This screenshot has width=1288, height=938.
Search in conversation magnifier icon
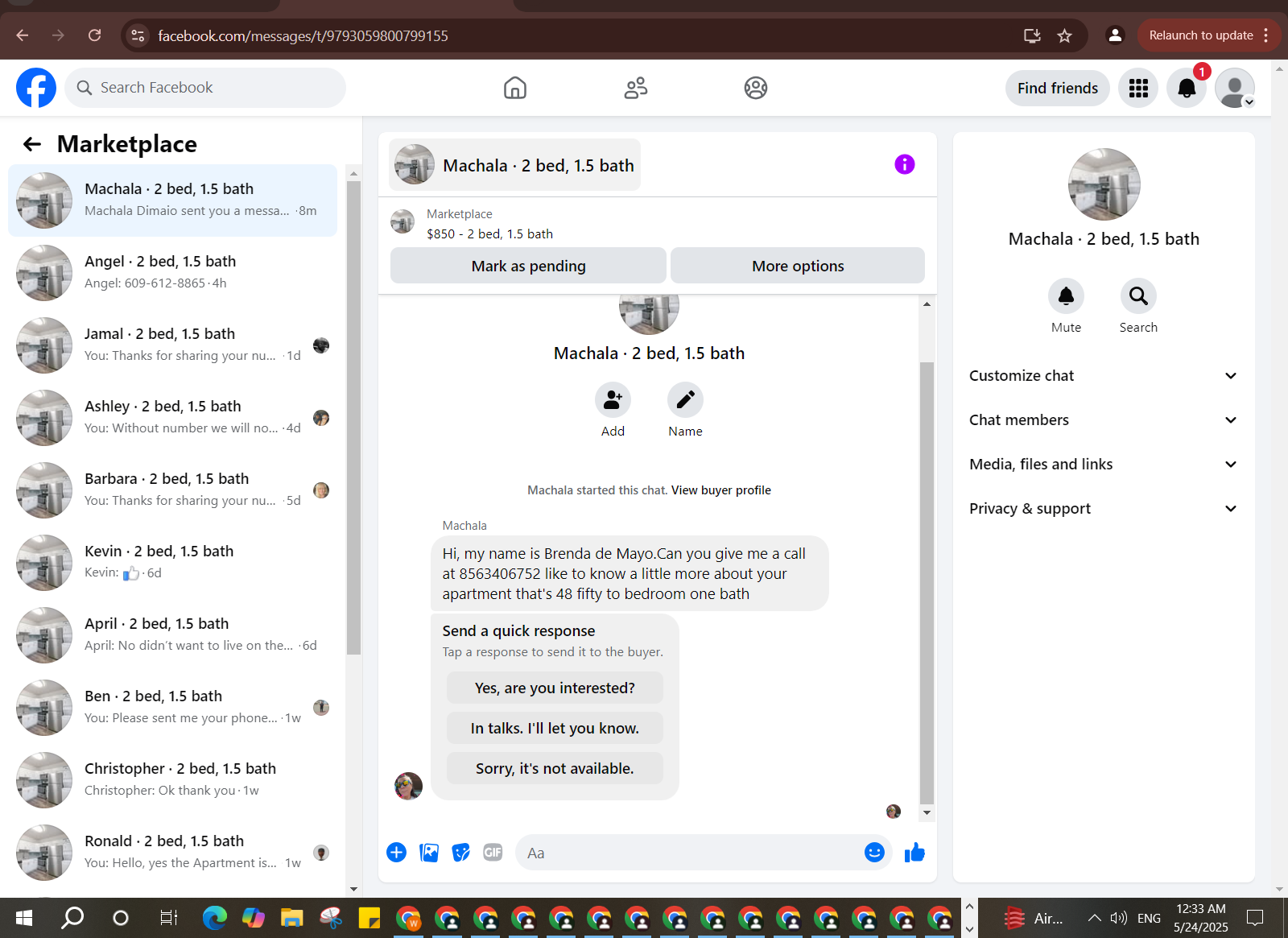(x=1138, y=296)
